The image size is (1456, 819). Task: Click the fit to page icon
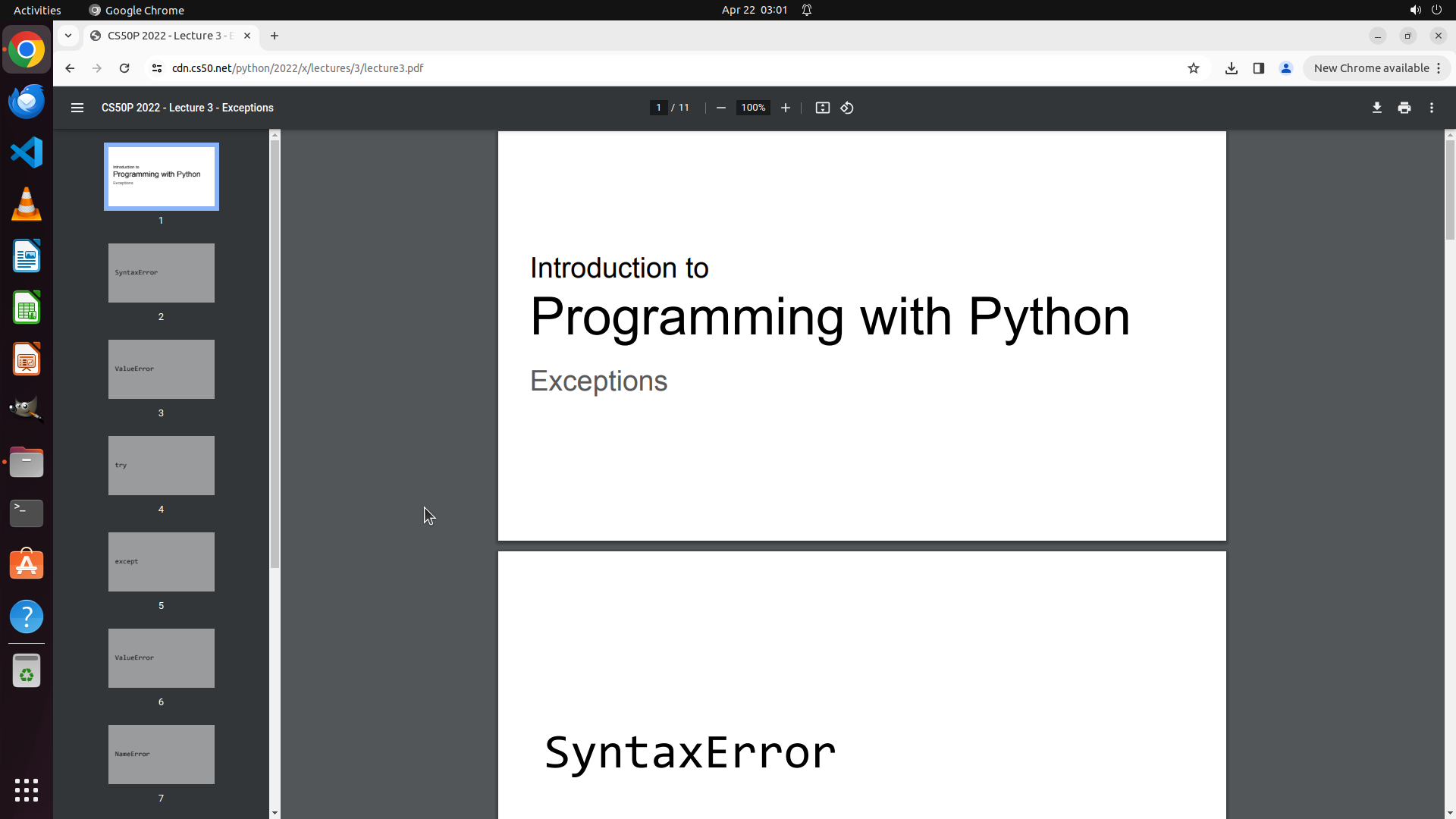pos(822,108)
